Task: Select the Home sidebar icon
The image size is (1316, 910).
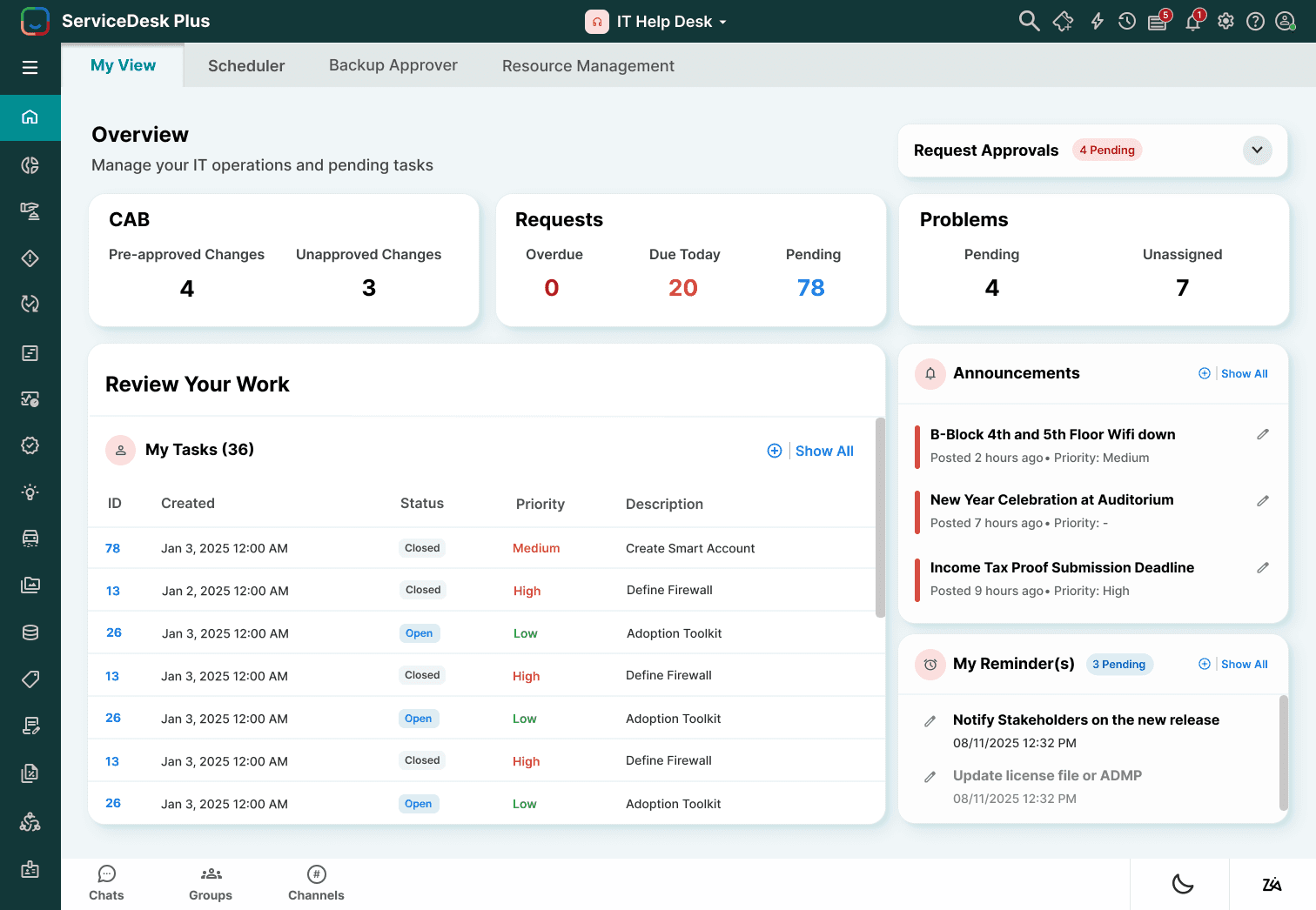Action: [x=30, y=117]
